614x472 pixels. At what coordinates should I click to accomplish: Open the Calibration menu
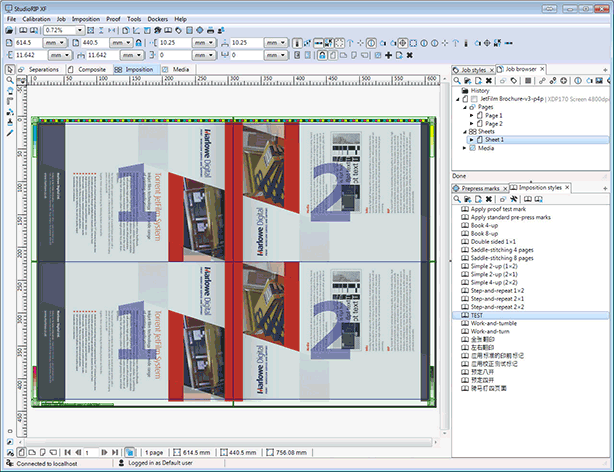click(36, 19)
